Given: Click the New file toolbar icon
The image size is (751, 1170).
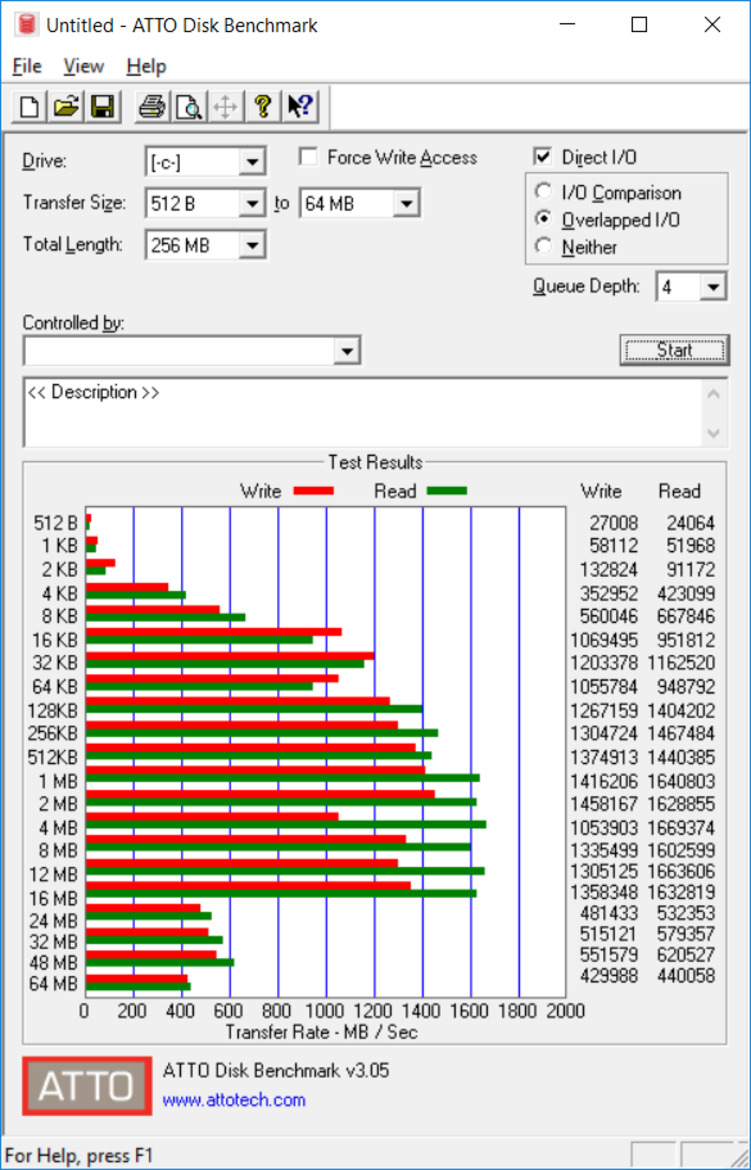Looking at the screenshot, I should [x=29, y=107].
